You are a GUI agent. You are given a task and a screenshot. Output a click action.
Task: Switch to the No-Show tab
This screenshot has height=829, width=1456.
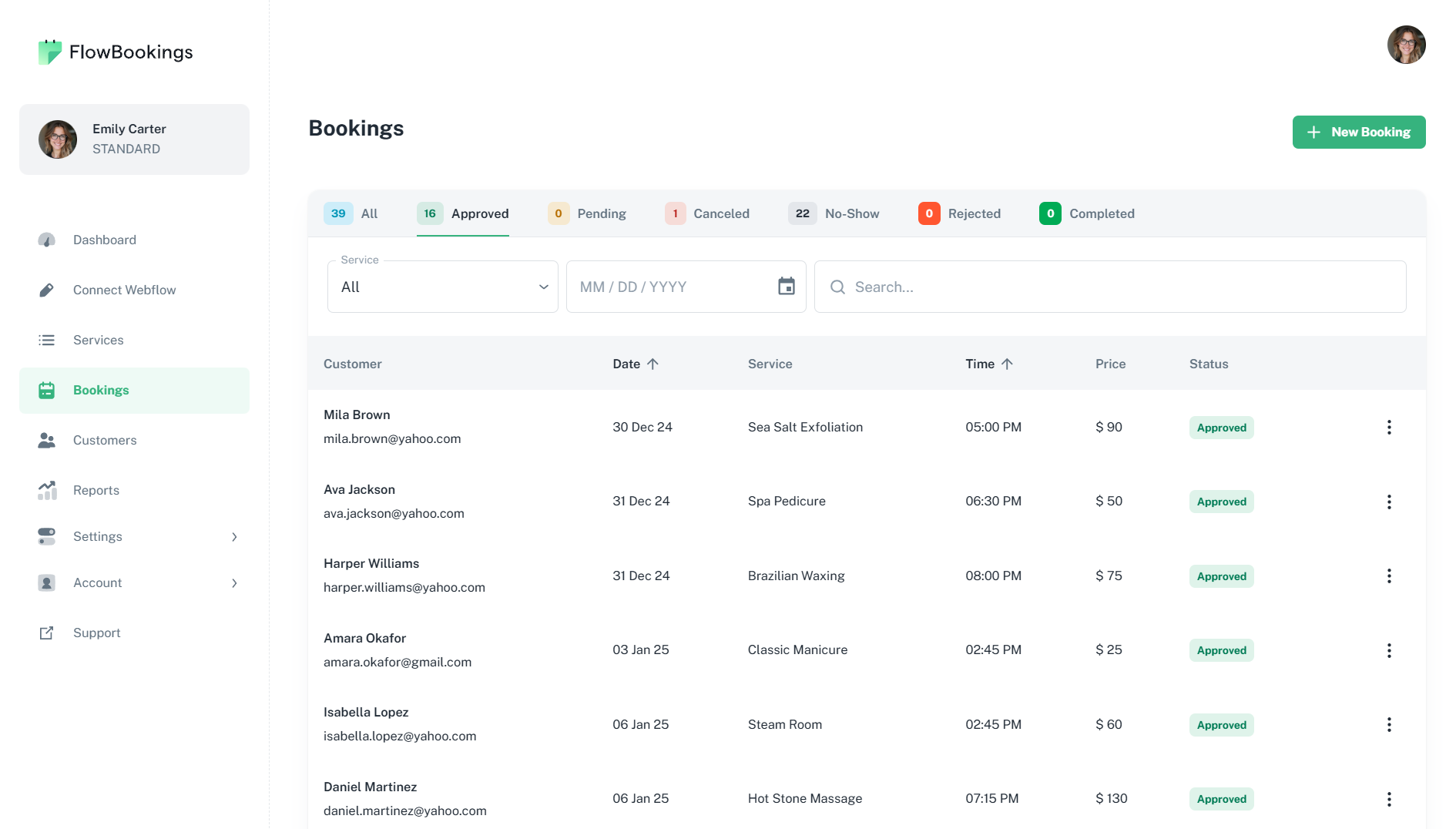834,214
